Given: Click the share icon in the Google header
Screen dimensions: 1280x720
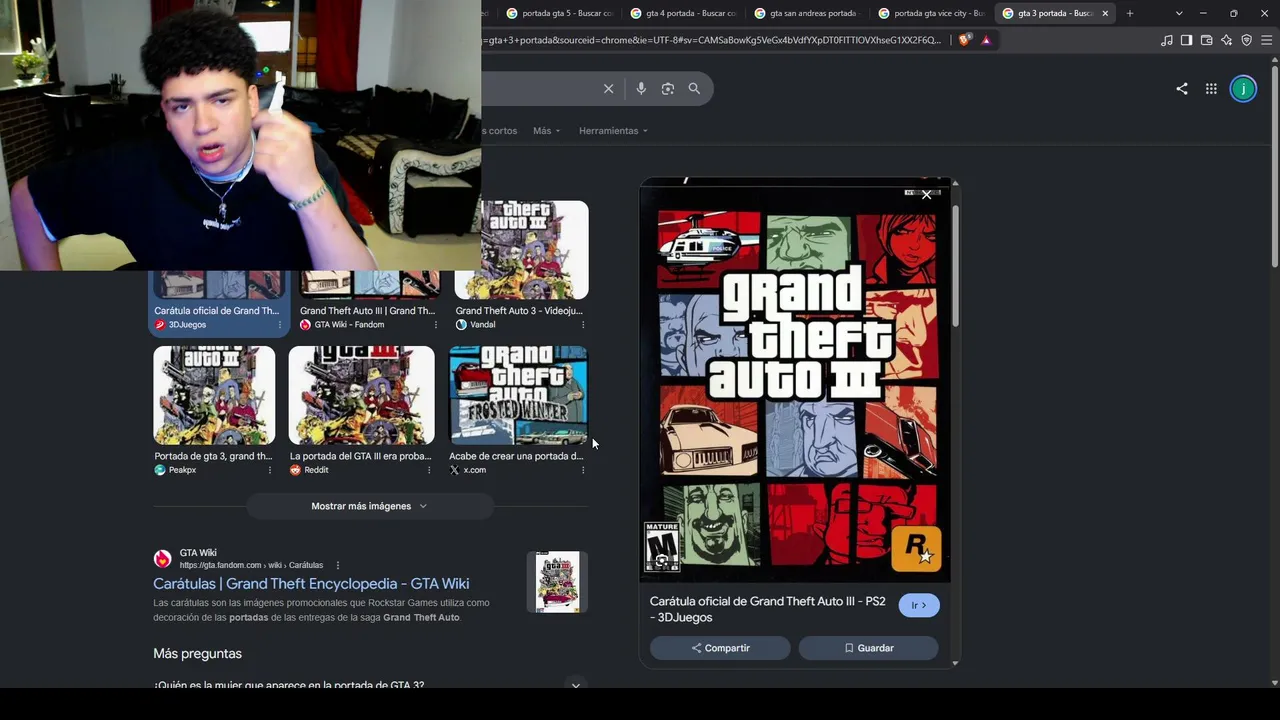Looking at the screenshot, I should 1182,89.
